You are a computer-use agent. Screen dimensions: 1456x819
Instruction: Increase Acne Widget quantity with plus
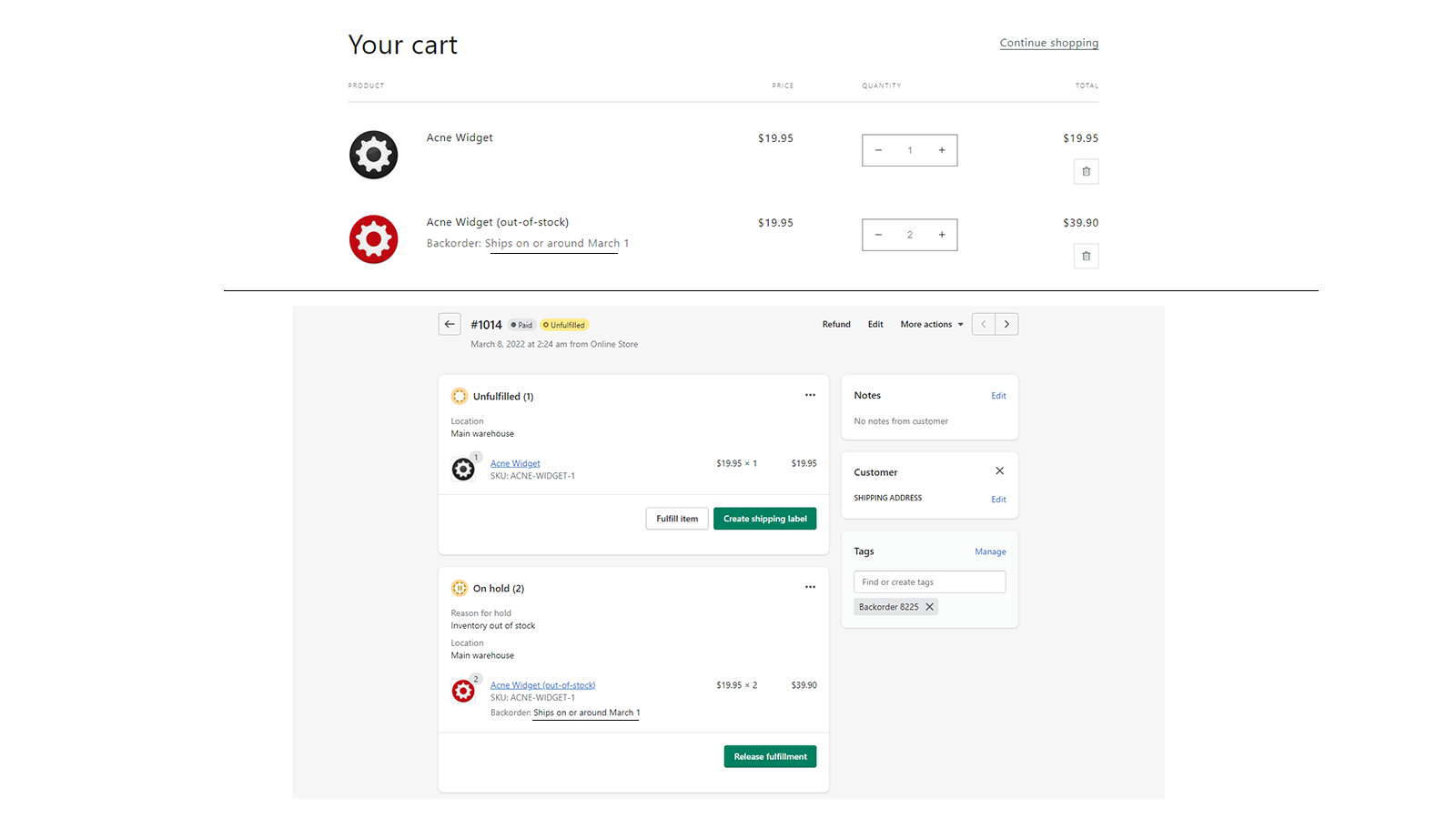942,150
